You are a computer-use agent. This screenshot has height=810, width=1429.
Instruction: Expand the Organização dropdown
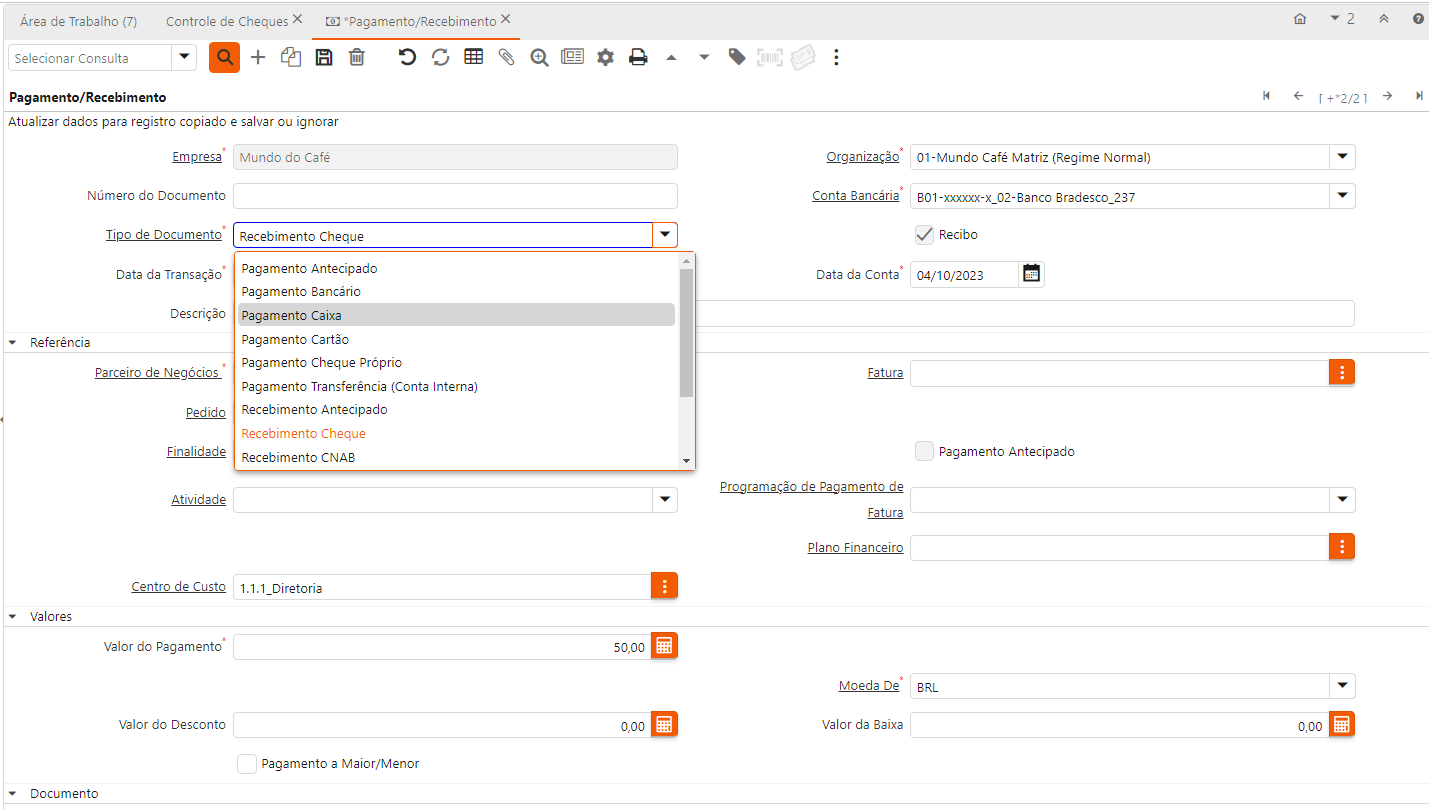1342,157
